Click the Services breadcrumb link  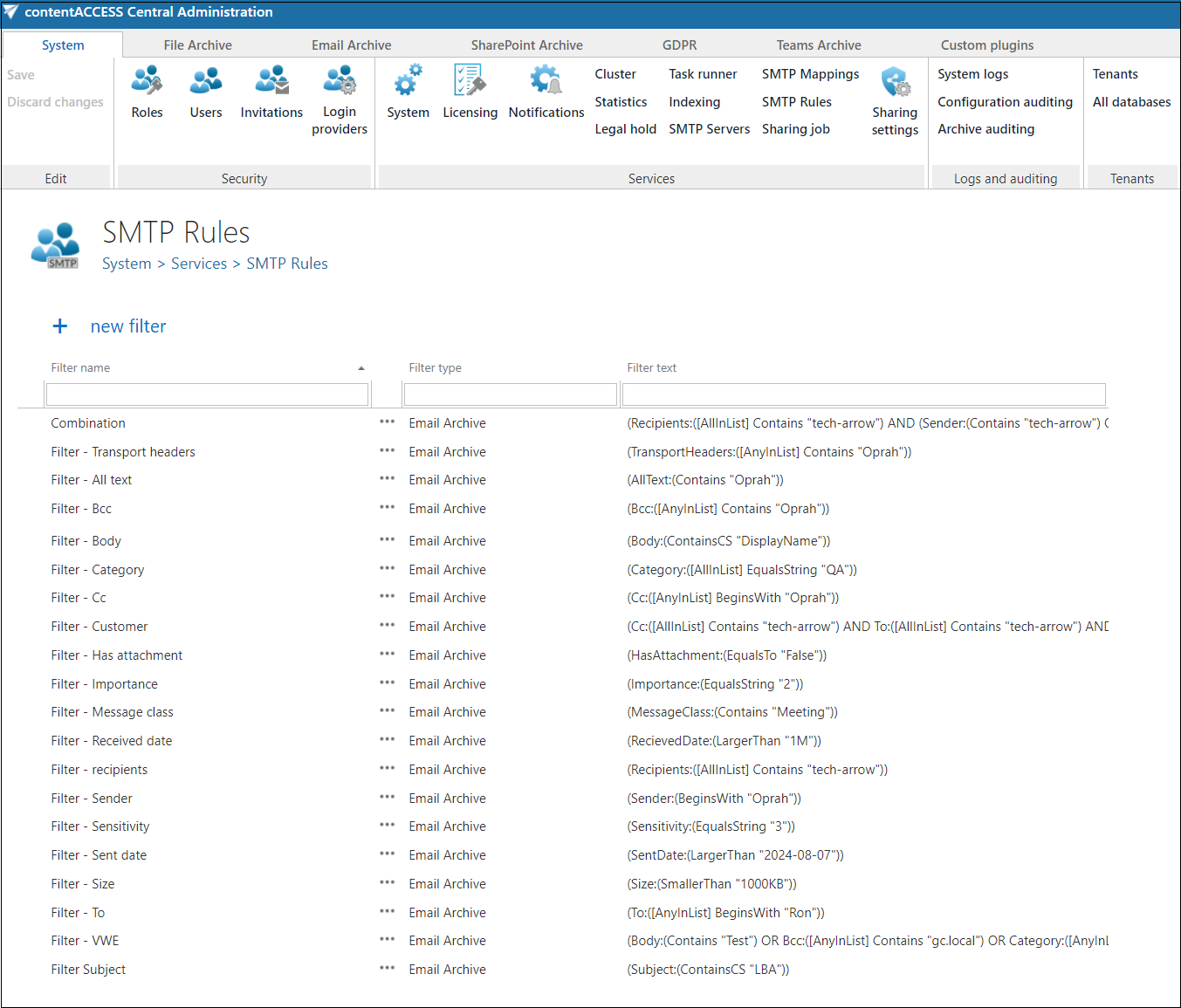click(199, 264)
